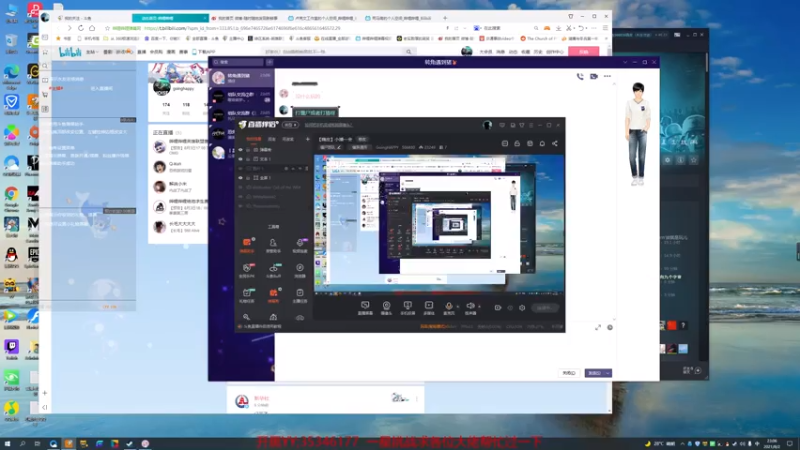Click the orange tool icon in third toolbox row
The height and width of the screenshot is (450, 800).
click(273, 293)
